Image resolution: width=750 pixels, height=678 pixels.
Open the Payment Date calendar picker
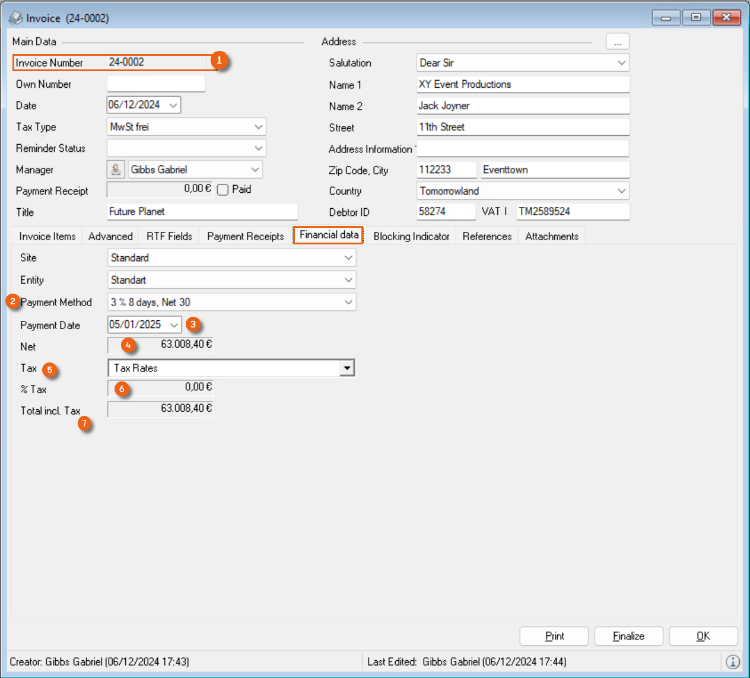click(175, 324)
